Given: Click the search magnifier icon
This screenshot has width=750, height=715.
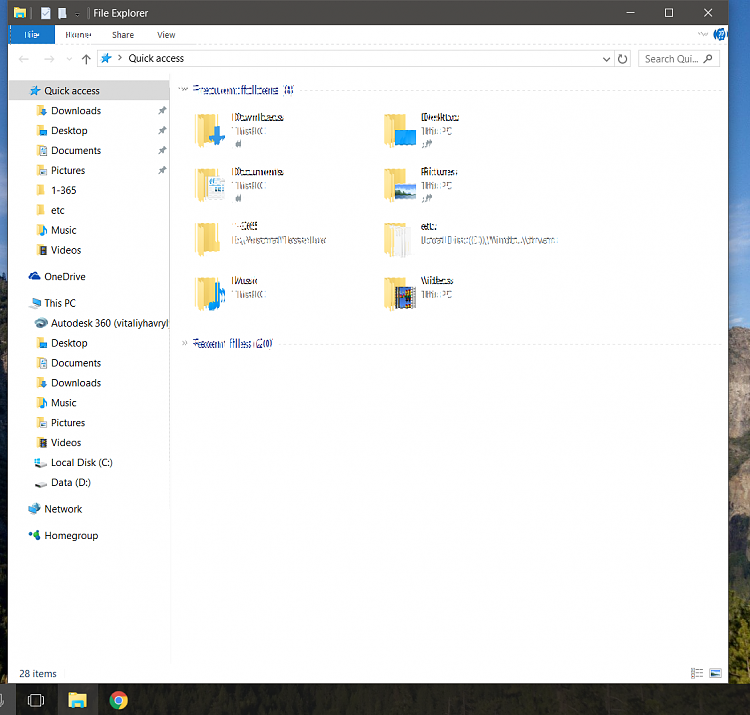Looking at the screenshot, I should coord(708,59).
